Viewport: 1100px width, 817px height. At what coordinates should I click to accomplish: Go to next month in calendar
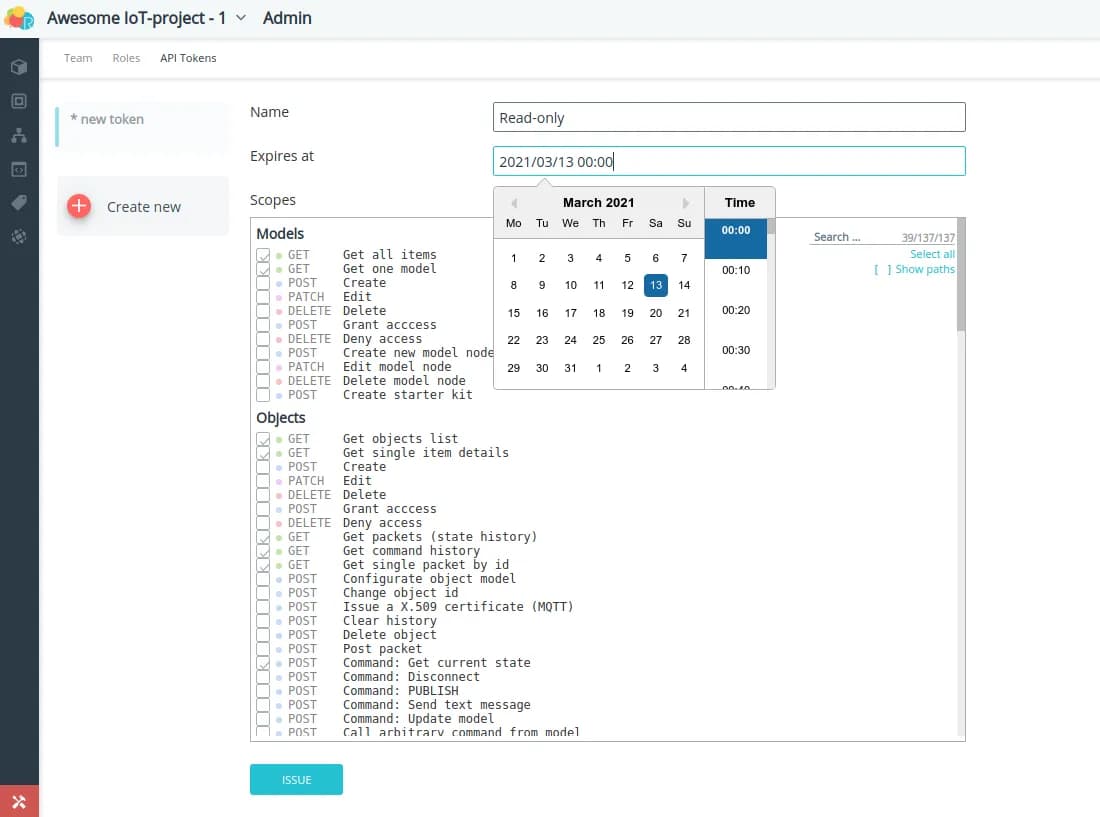pos(686,203)
